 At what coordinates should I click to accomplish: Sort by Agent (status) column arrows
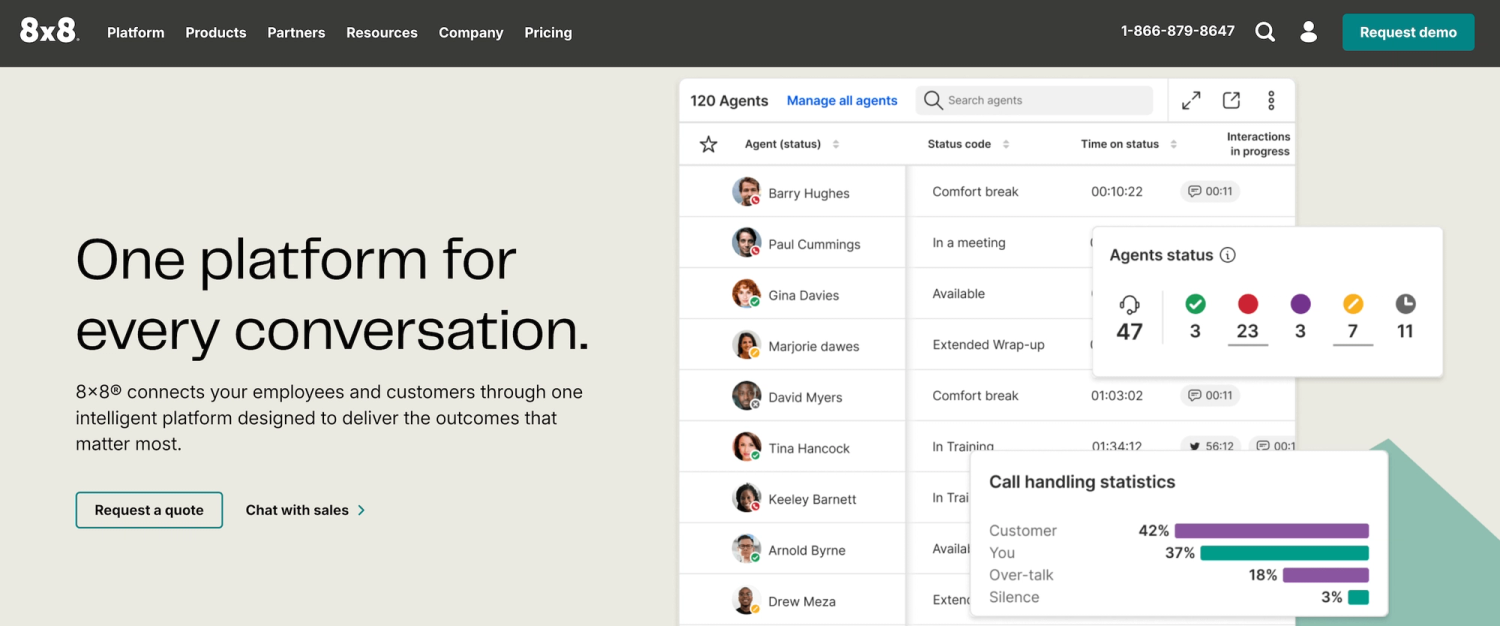pyautogui.click(x=836, y=144)
